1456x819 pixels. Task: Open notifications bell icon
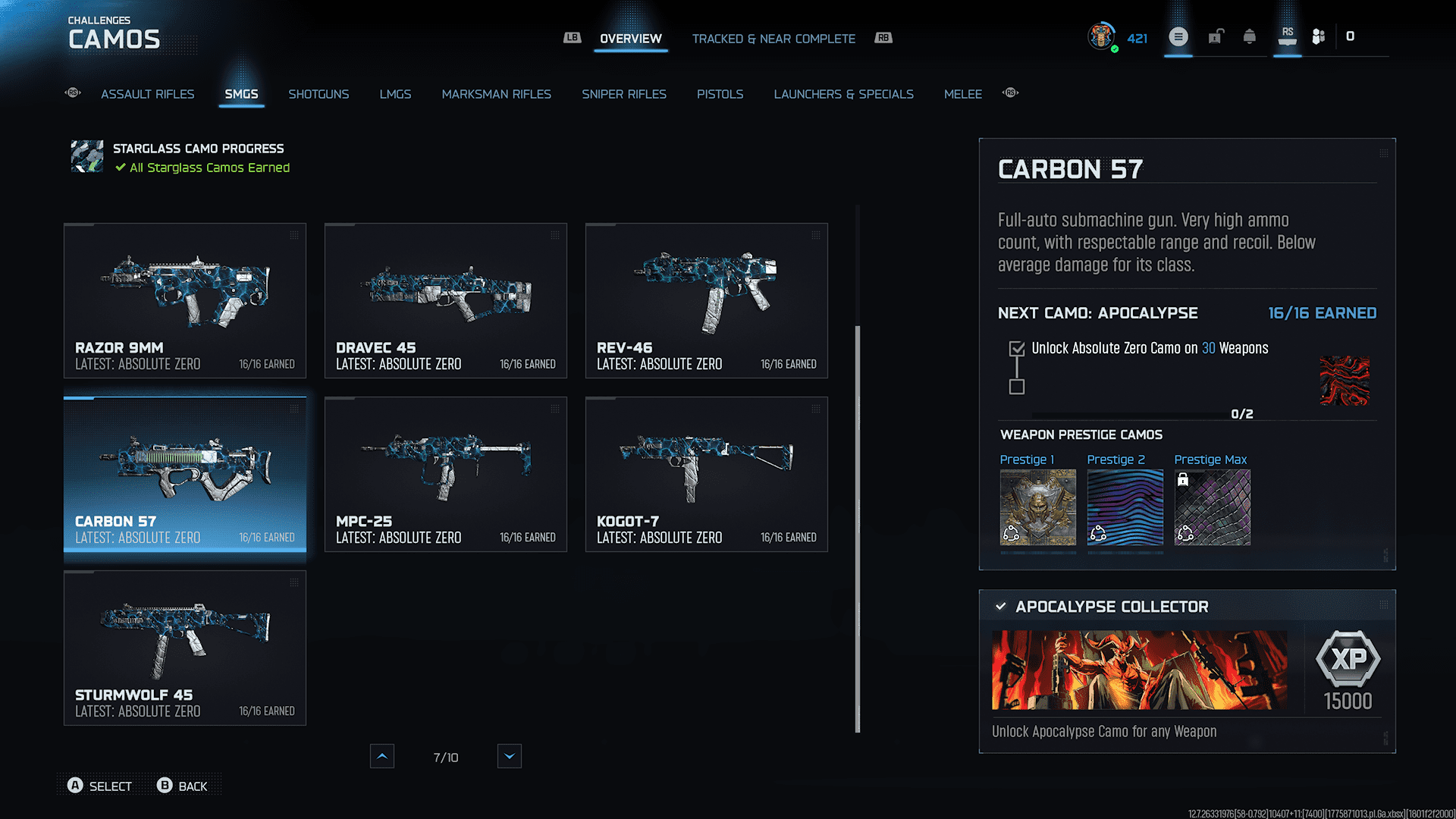[1249, 36]
